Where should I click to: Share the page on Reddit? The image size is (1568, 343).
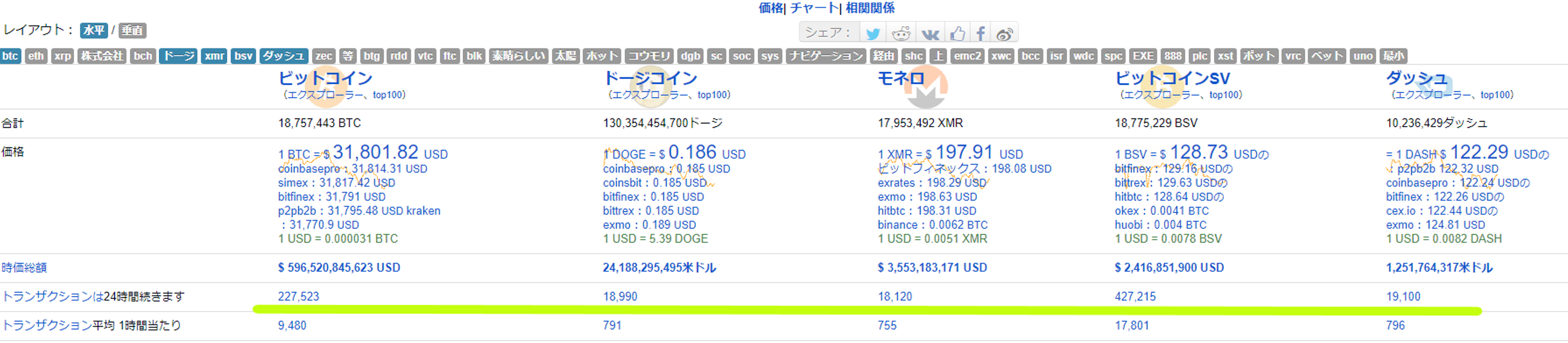(901, 34)
